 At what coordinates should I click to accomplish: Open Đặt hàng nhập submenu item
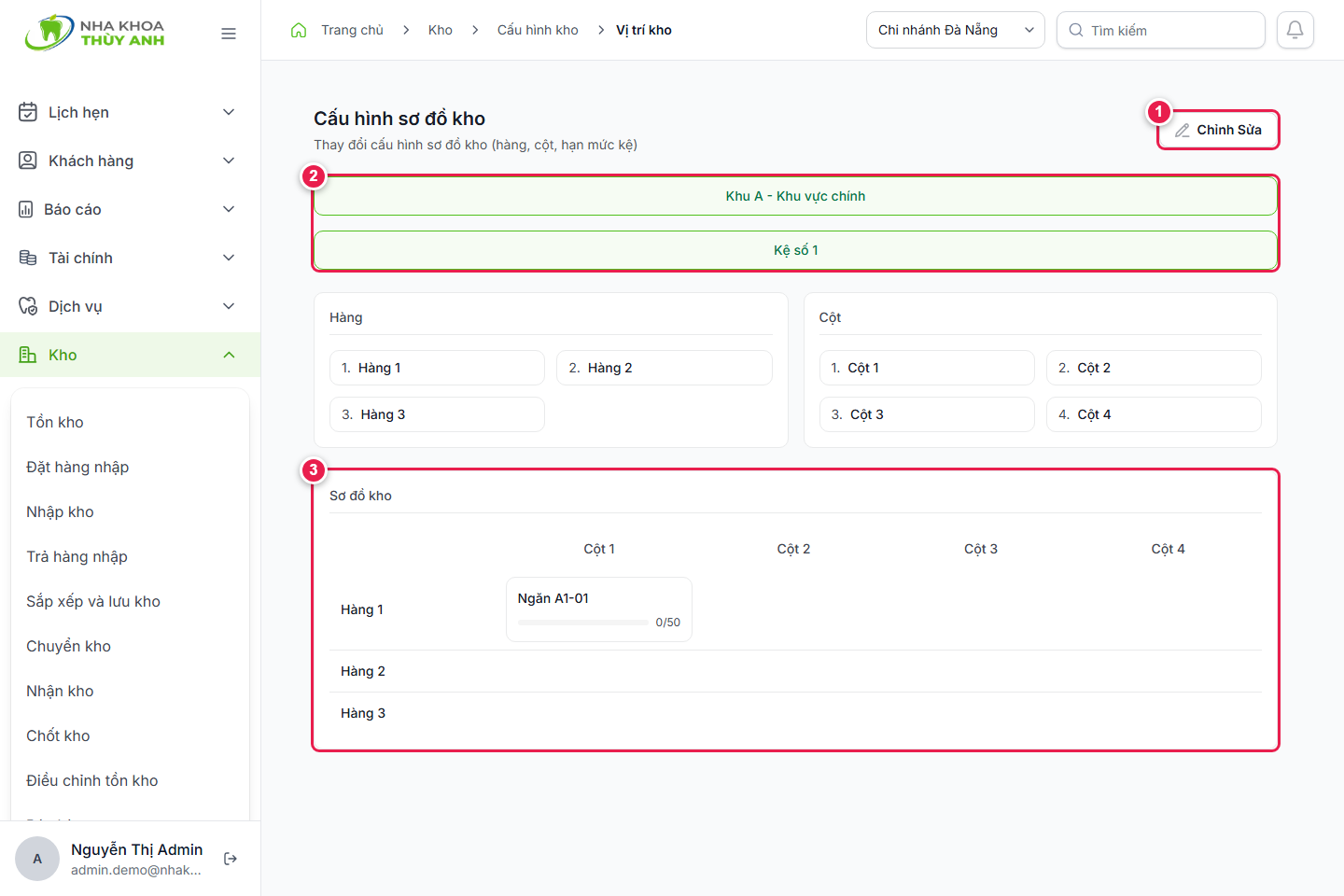click(77, 467)
